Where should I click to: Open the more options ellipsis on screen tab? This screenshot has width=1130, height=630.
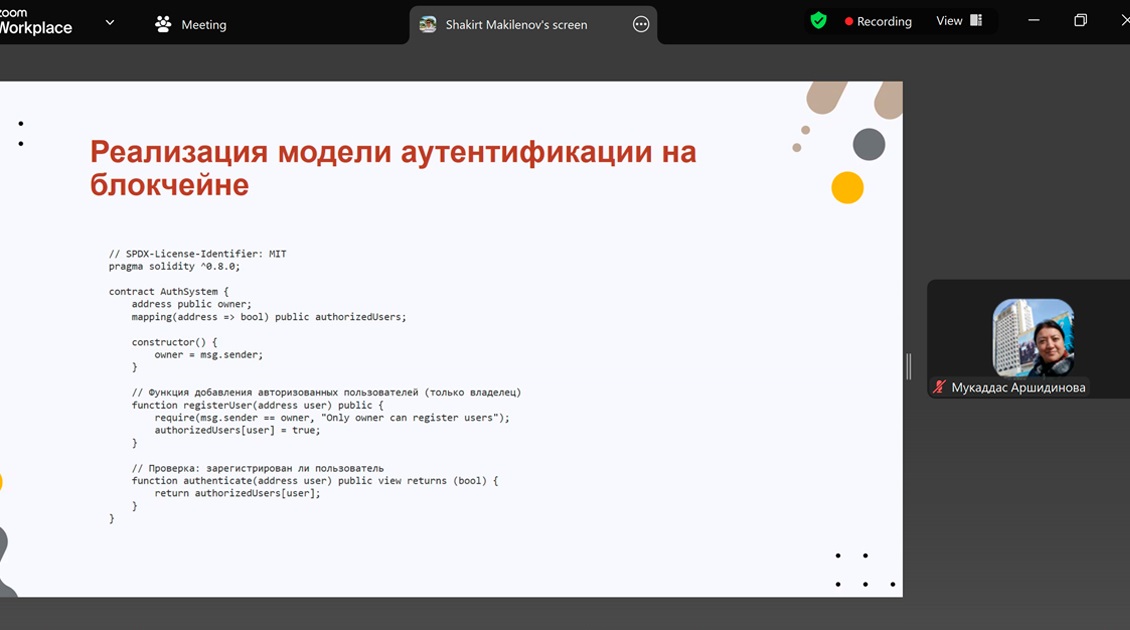tap(641, 25)
